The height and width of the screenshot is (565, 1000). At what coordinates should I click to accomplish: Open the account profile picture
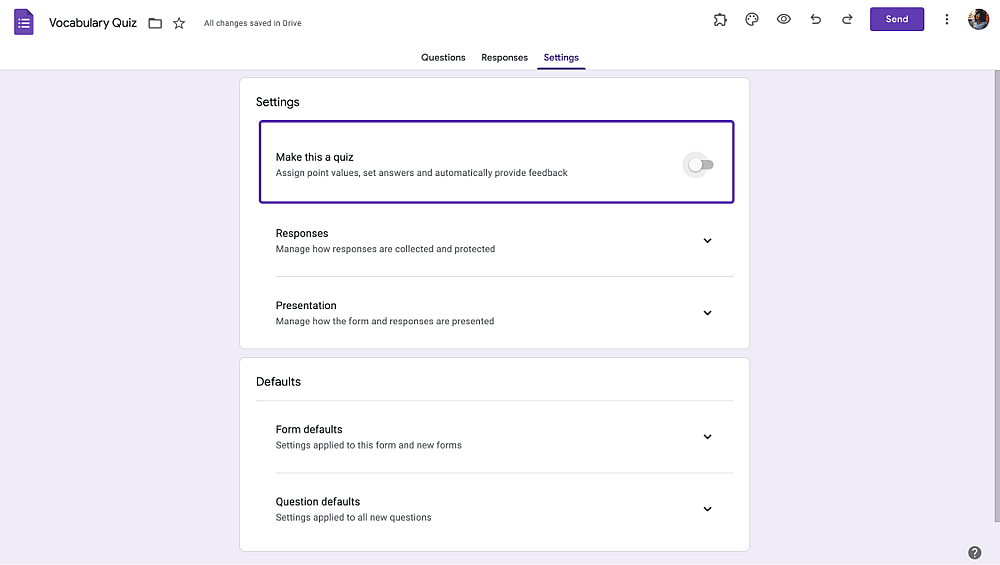978,19
